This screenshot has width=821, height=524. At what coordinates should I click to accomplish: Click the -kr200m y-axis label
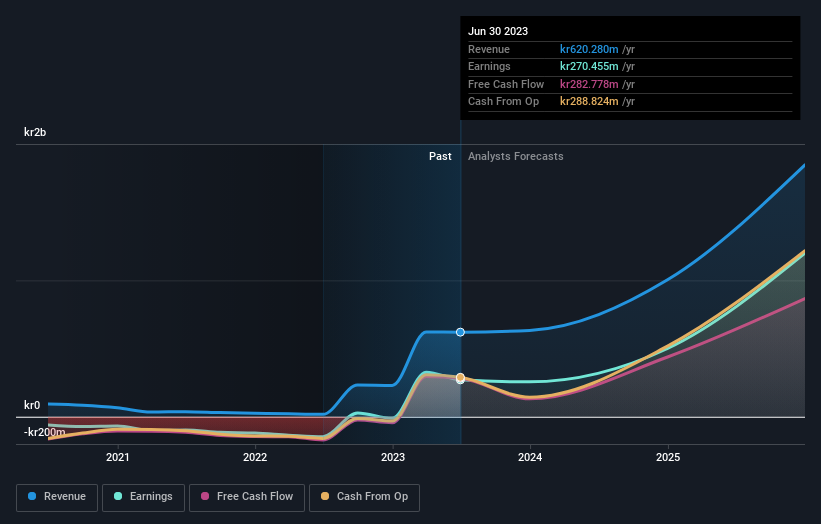pos(45,432)
